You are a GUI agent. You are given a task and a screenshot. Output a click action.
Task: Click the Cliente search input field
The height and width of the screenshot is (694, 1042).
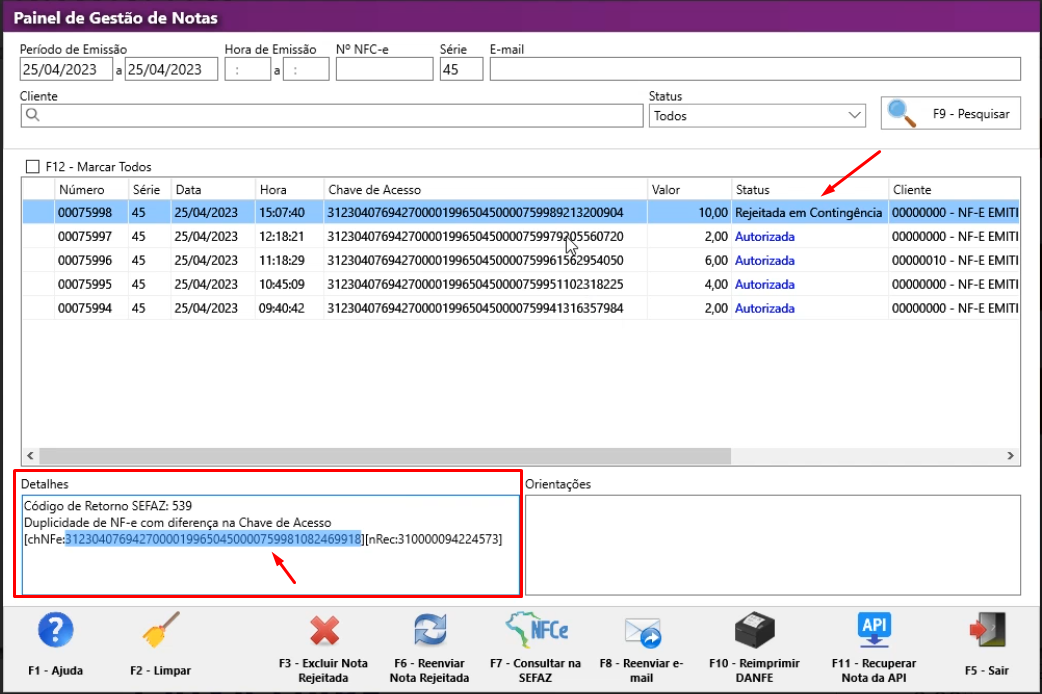[332, 116]
